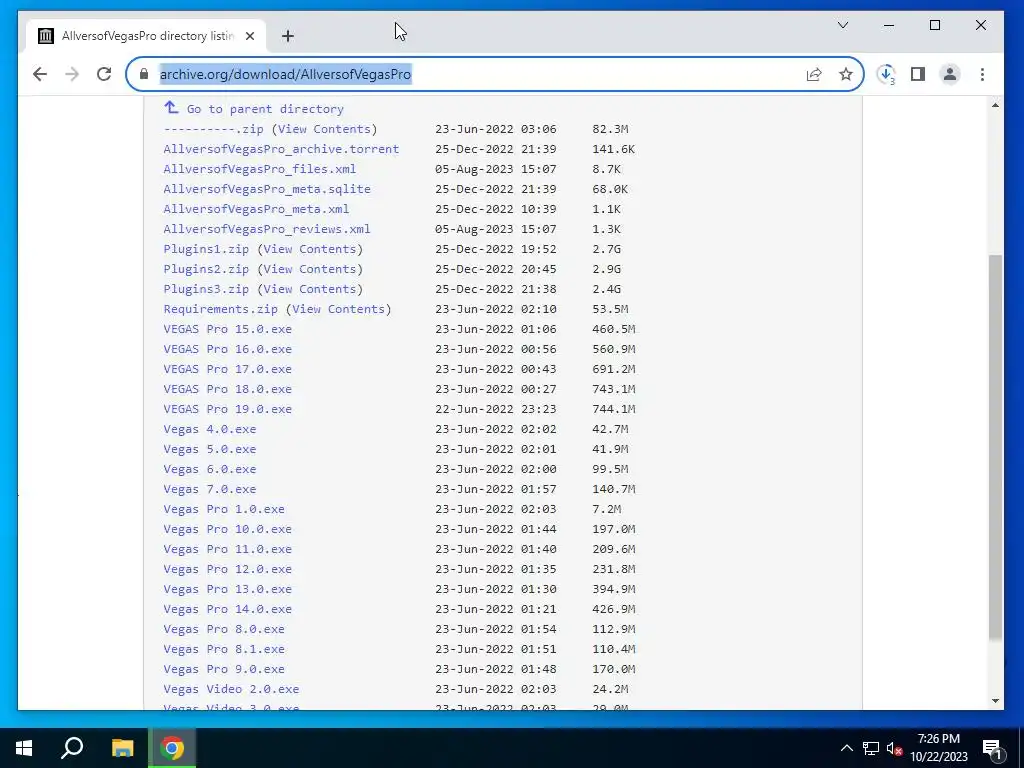
Task: Open the muted volume tray icon
Action: (894, 748)
